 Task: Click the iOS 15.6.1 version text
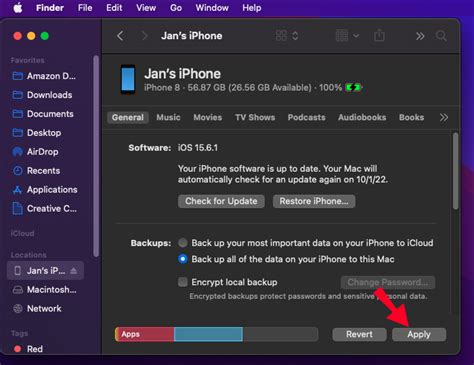click(x=198, y=148)
